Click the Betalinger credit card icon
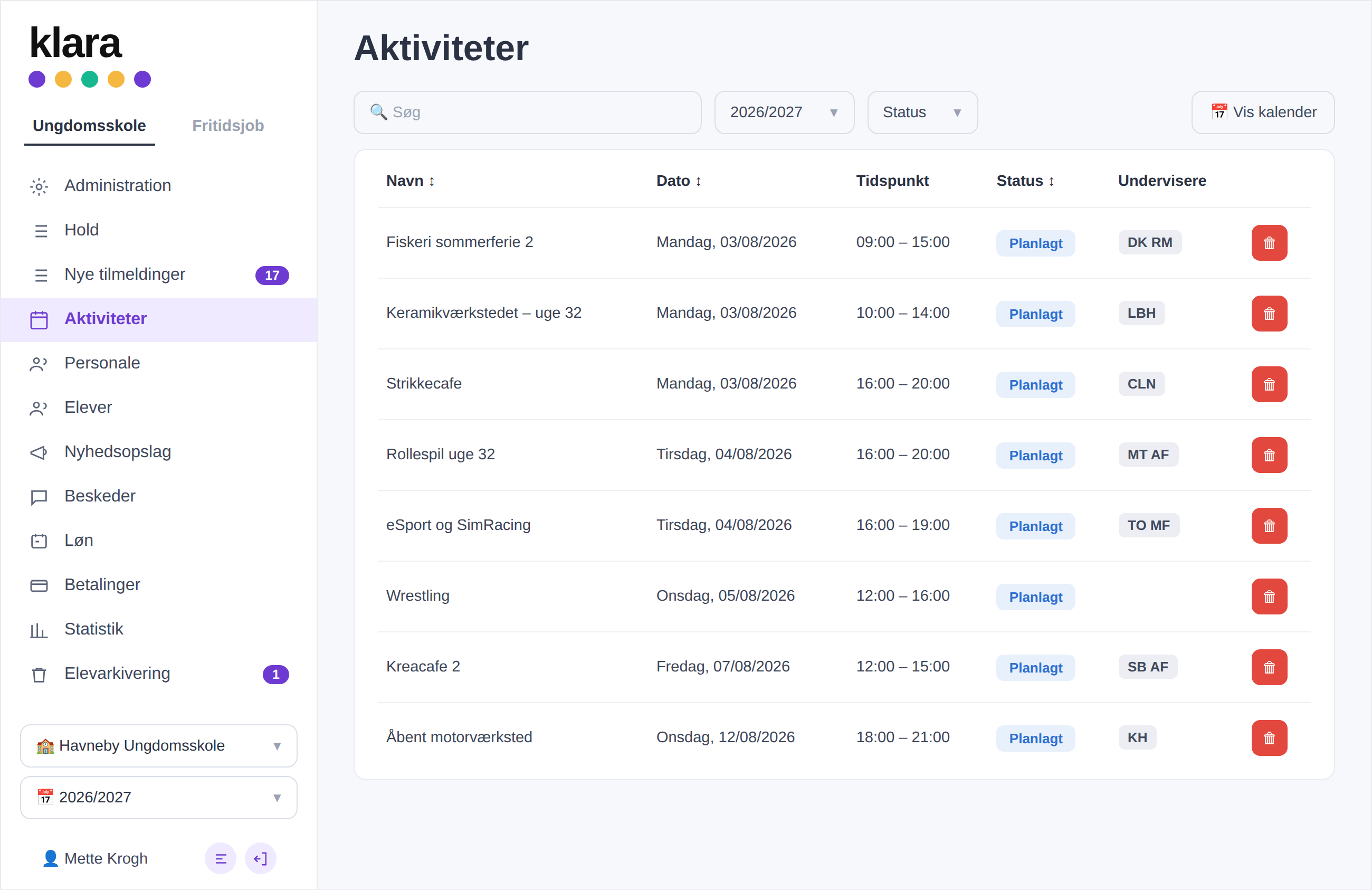 39,585
